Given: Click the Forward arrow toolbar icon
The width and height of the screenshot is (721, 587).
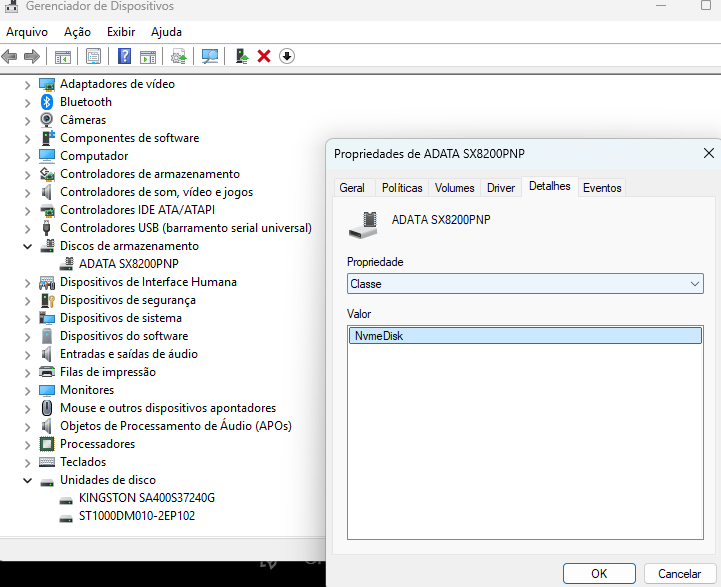Looking at the screenshot, I should tap(32, 57).
